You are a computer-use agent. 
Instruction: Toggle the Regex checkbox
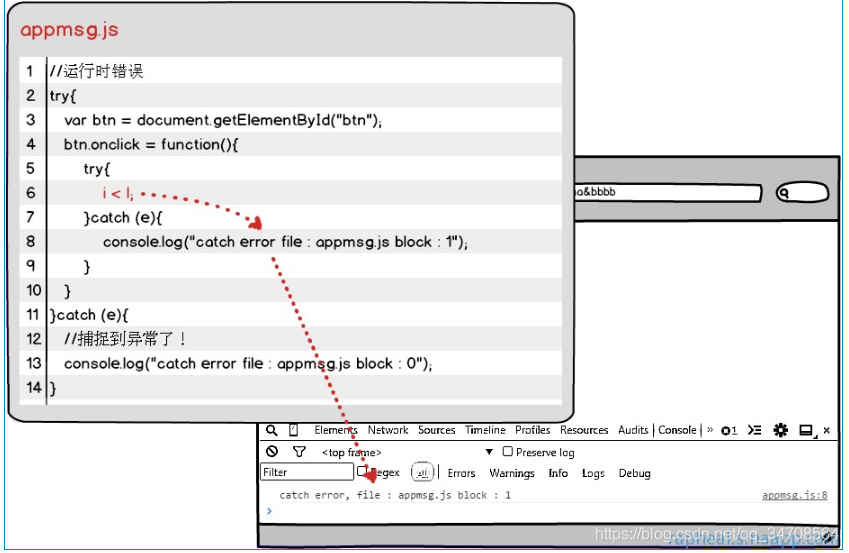pos(362,472)
